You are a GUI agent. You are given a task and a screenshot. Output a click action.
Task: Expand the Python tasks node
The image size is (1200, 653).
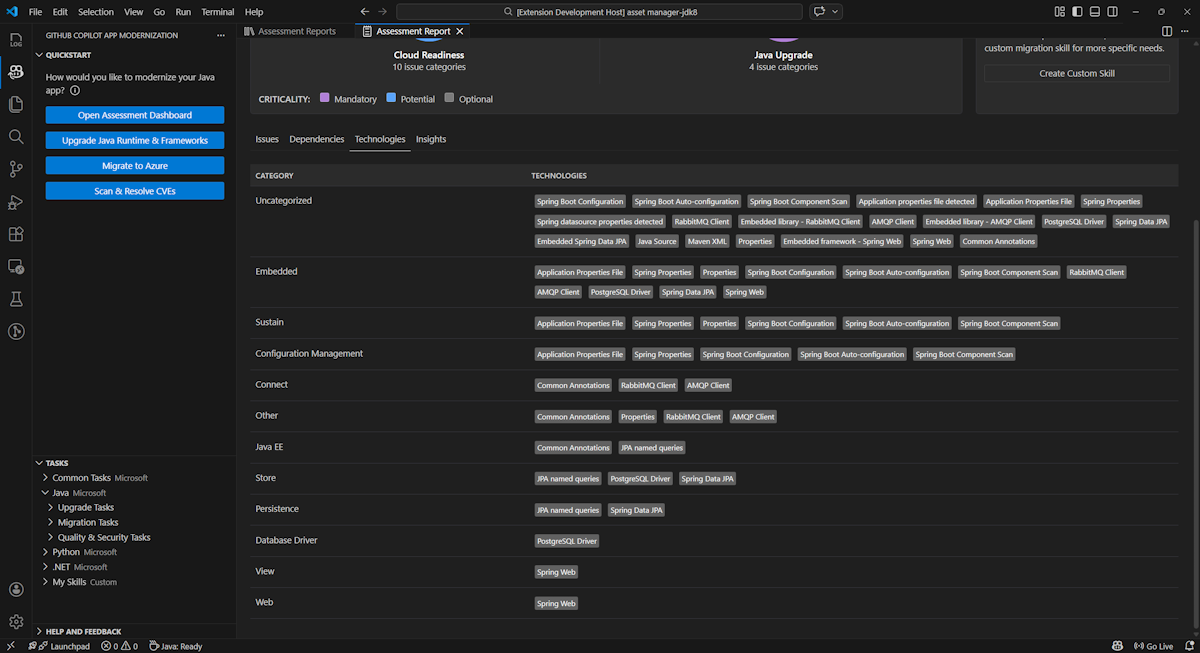tap(66, 552)
